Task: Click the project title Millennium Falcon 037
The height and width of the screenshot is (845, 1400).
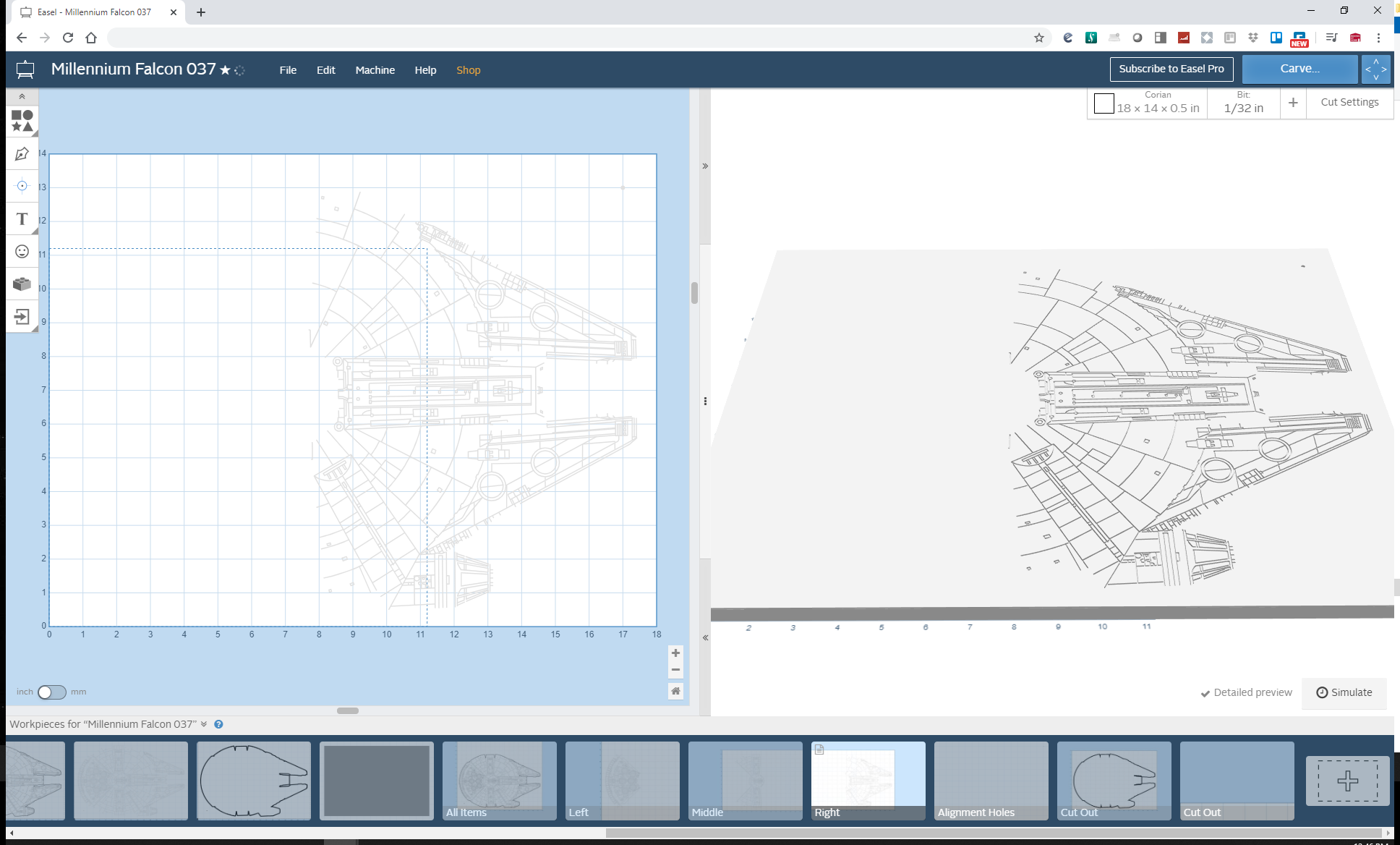Action: [134, 69]
